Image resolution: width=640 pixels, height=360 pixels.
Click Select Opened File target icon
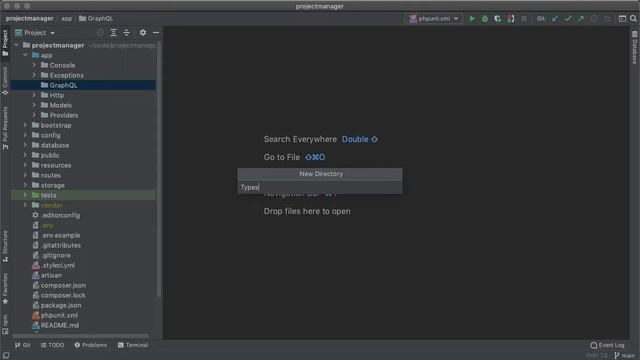[x=100, y=33]
